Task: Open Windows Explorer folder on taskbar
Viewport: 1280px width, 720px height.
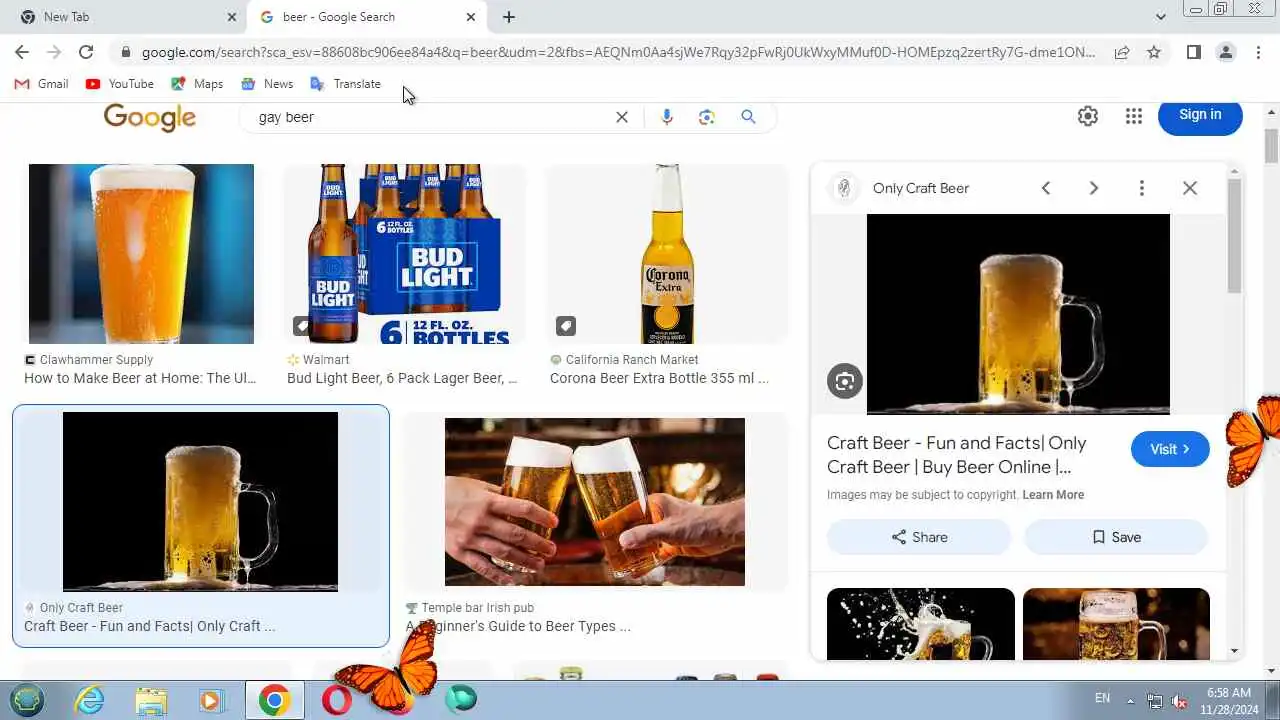Action: click(x=151, y=700)
